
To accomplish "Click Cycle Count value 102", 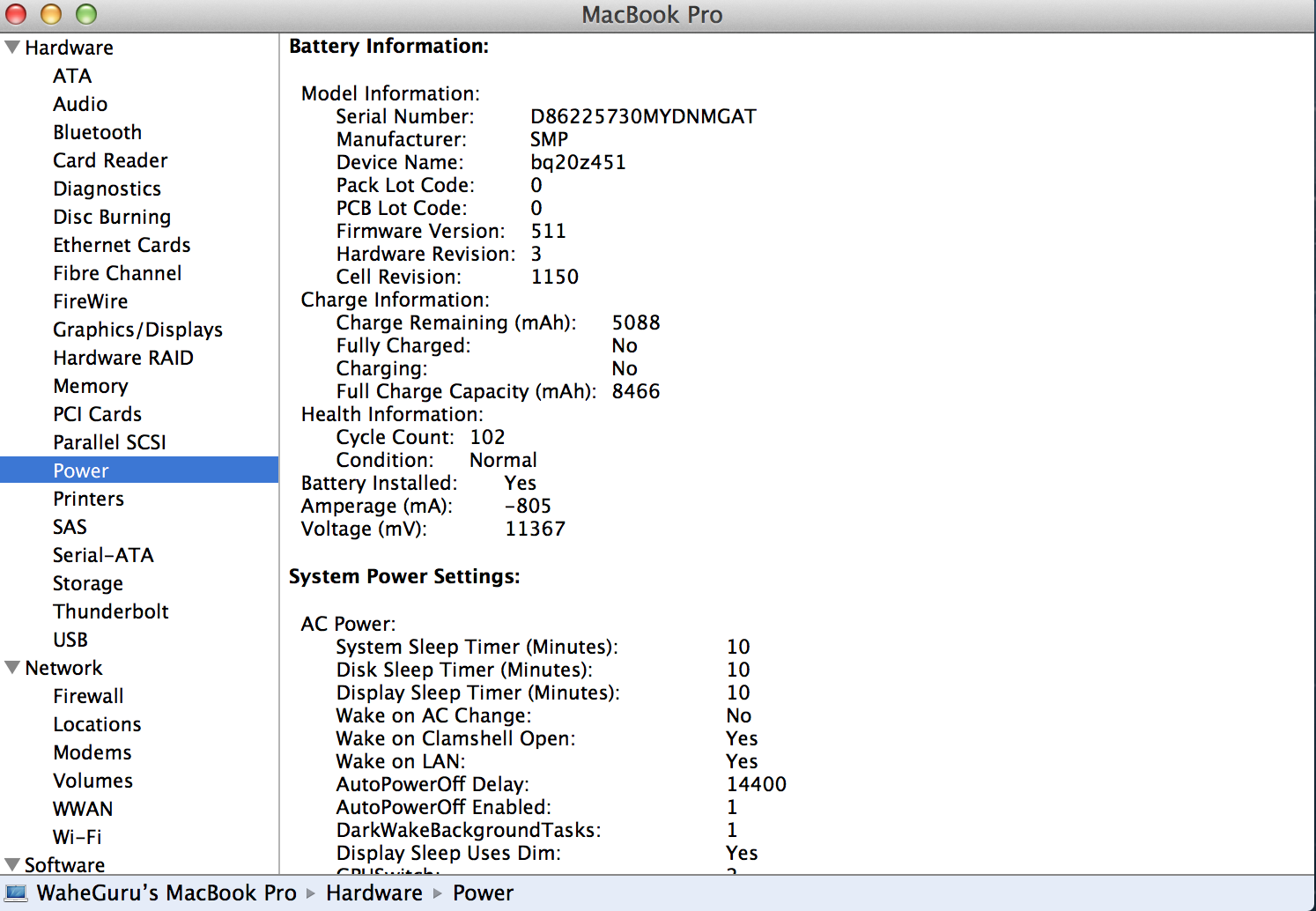I will [487, 437].
